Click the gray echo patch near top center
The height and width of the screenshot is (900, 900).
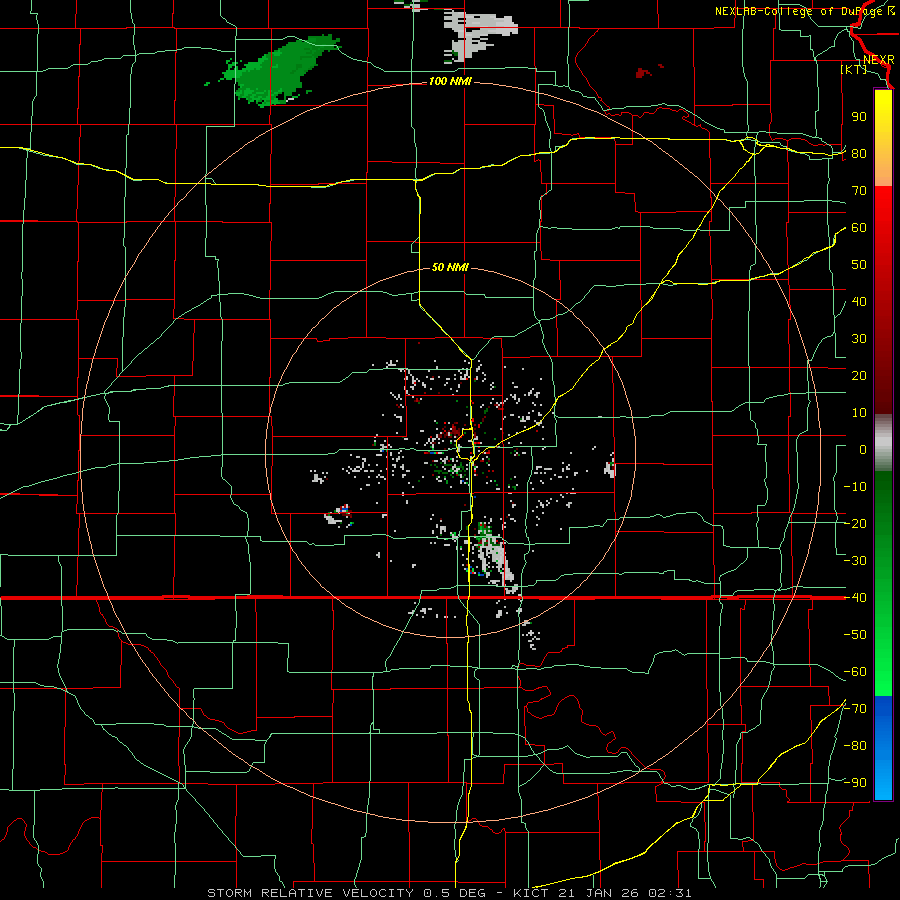(x=480, y=36)
